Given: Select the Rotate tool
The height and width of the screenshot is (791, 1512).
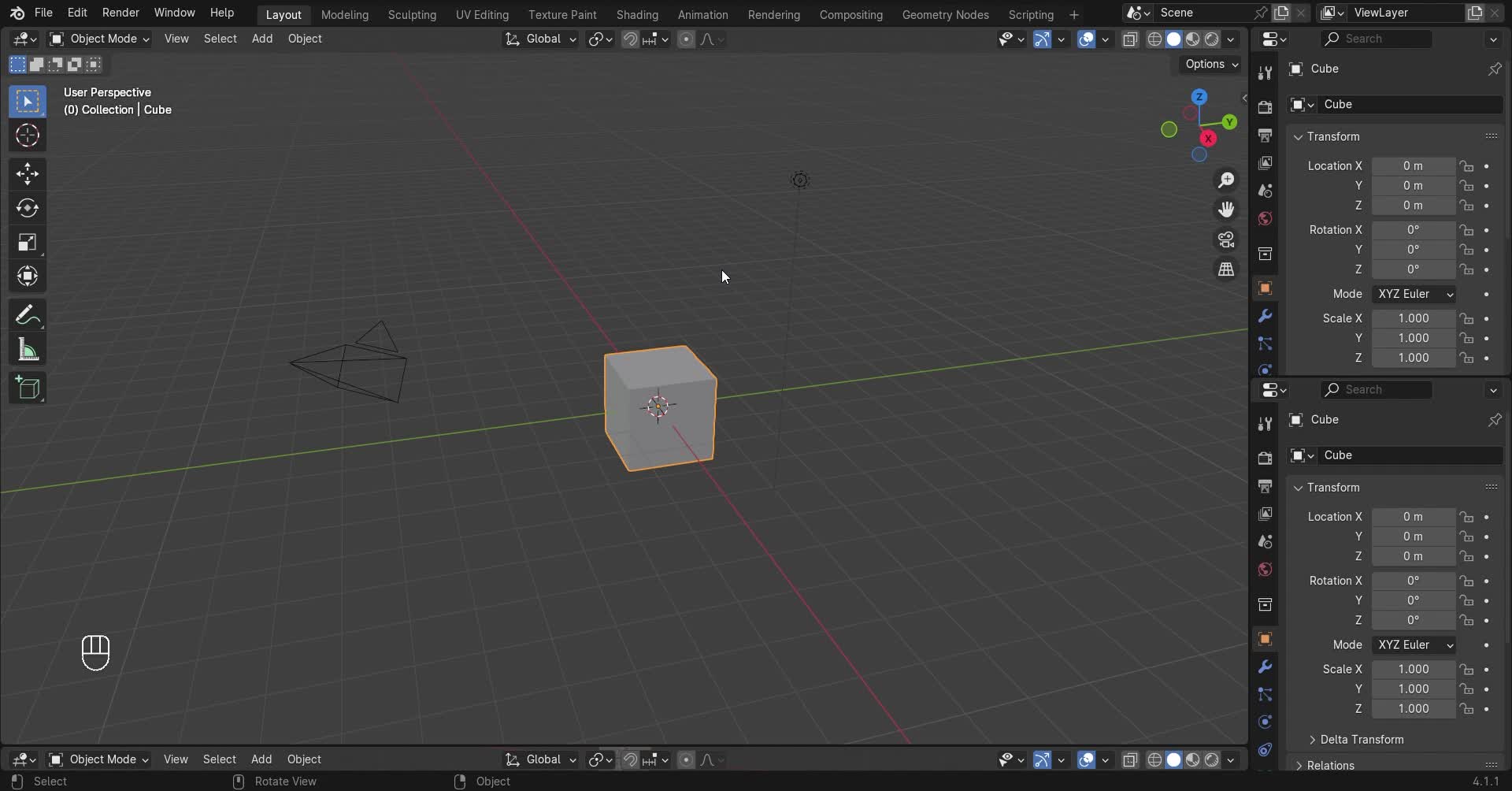Looking at the screenshot, I should coord(28,208).
